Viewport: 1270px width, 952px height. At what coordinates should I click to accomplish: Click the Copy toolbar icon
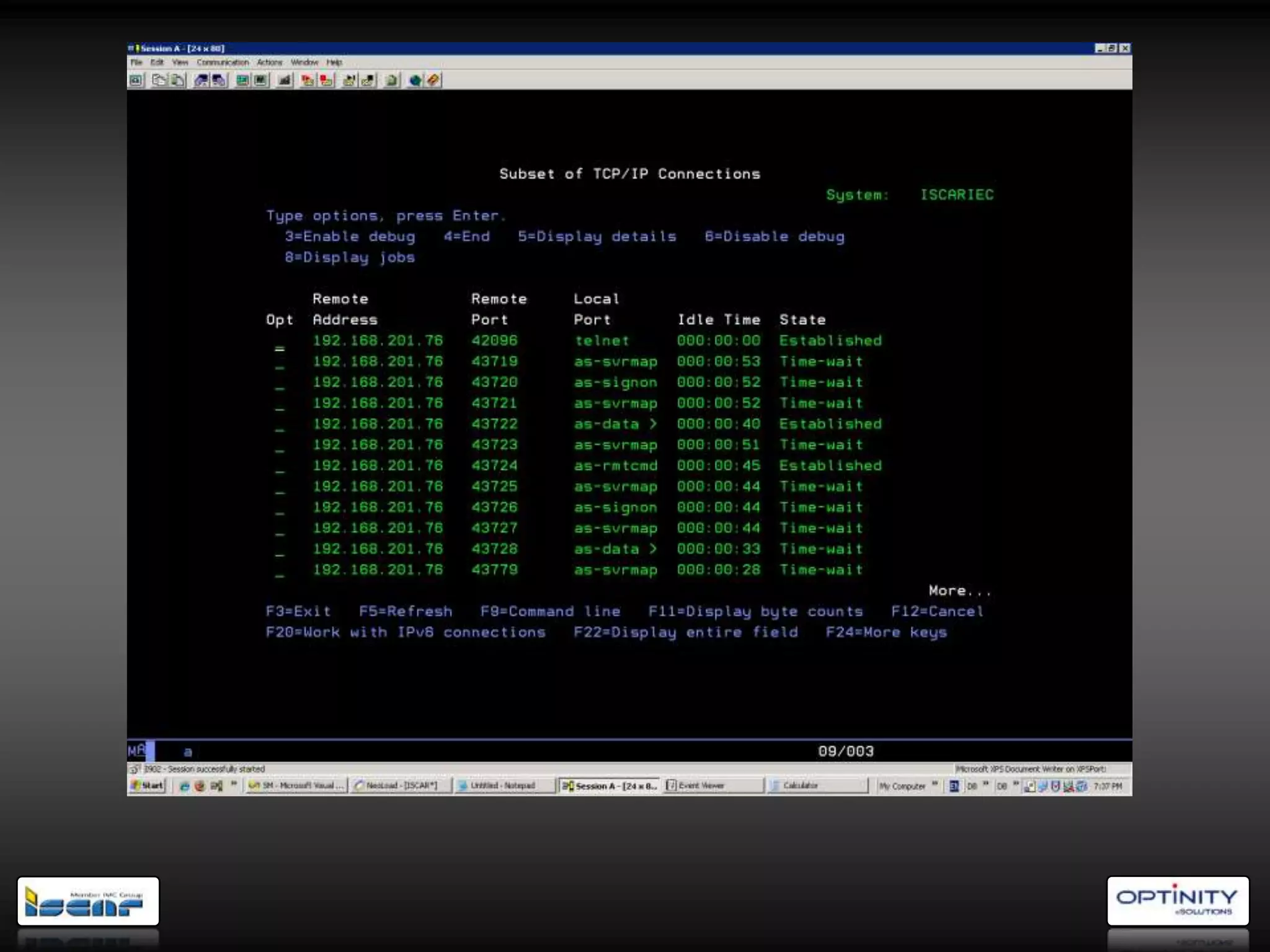(x=159, y=80)
